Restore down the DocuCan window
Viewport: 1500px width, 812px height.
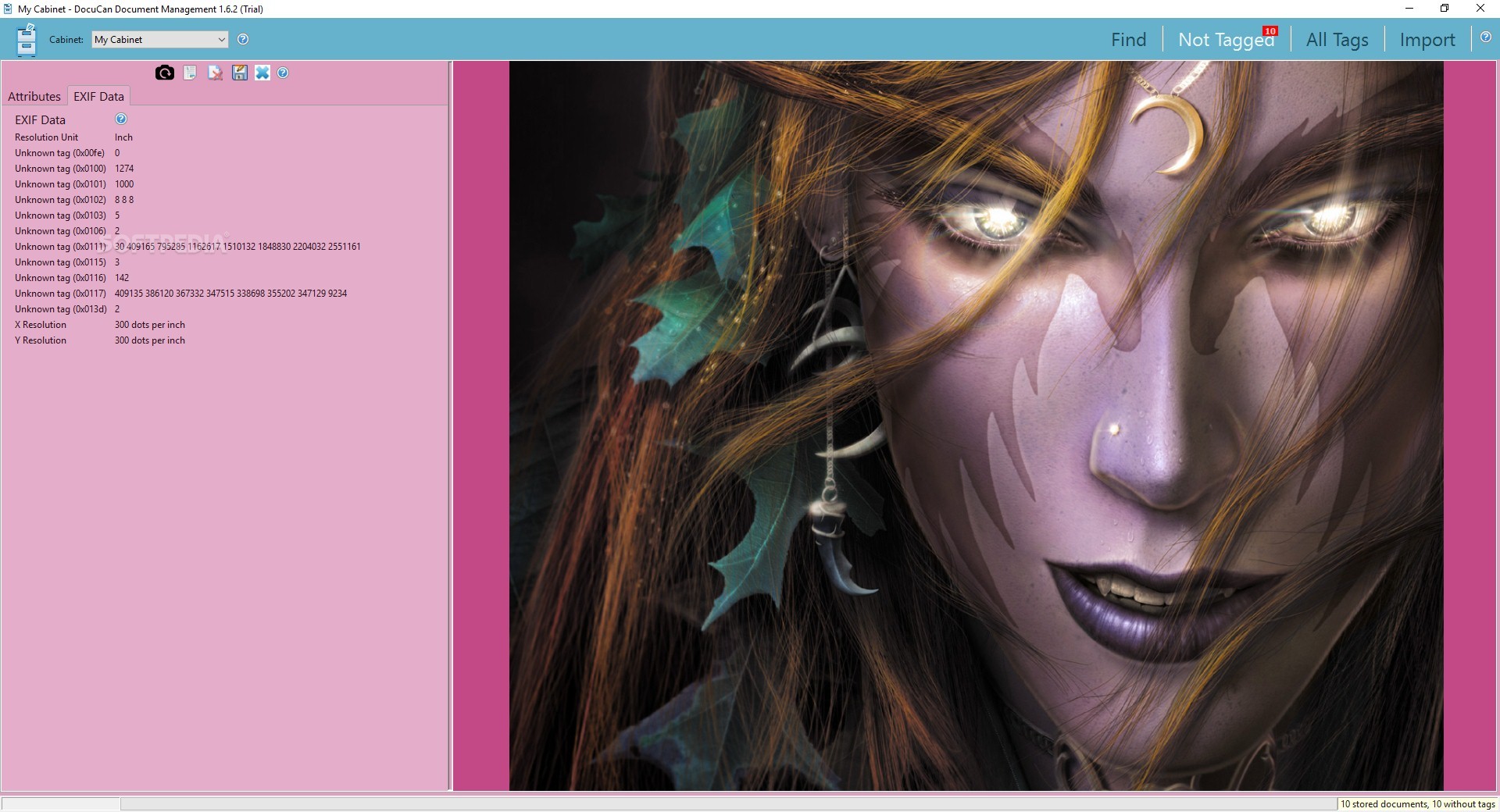coord(1445,9)
